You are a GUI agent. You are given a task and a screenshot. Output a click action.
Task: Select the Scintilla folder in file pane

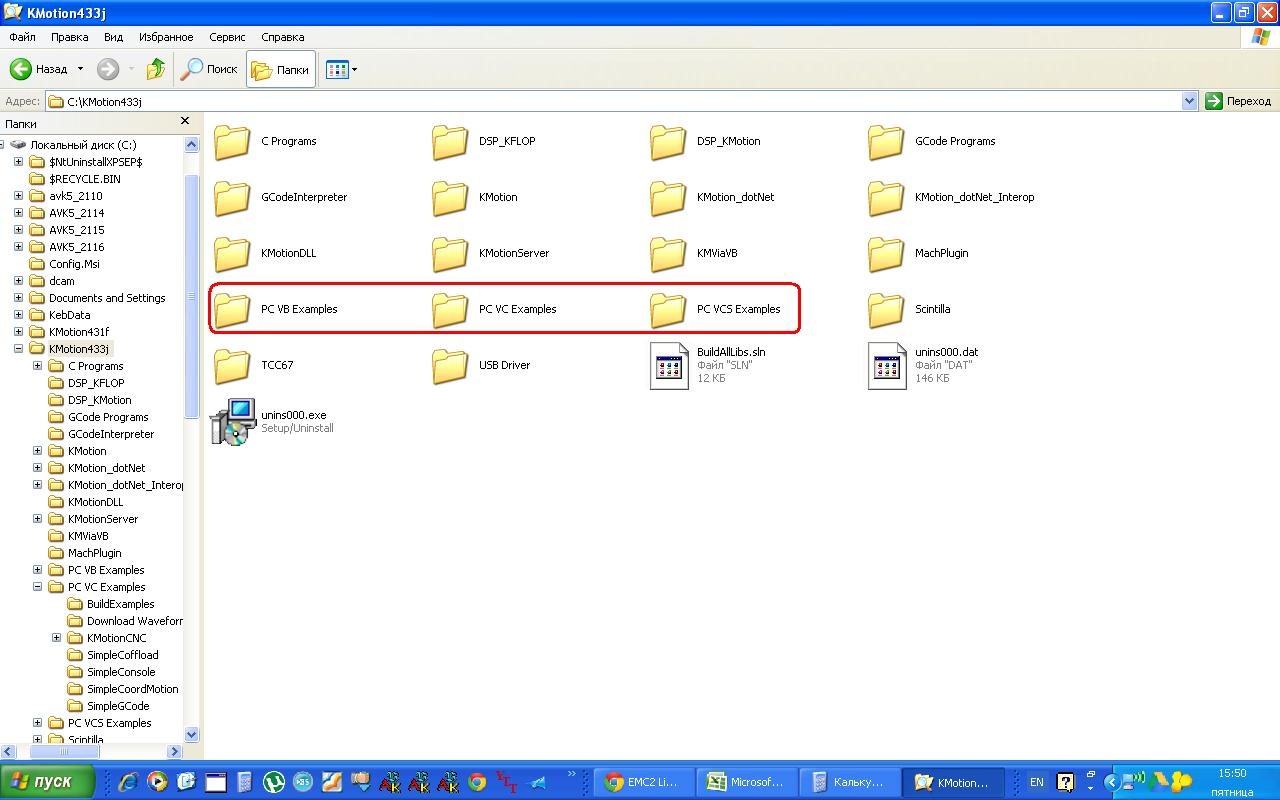tap(886, 310)
